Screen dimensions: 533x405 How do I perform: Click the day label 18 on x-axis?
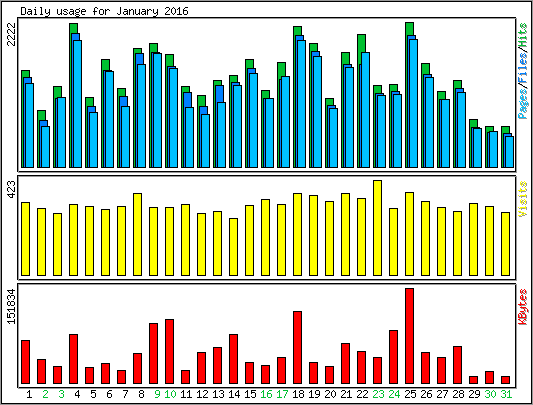(298, 394)
